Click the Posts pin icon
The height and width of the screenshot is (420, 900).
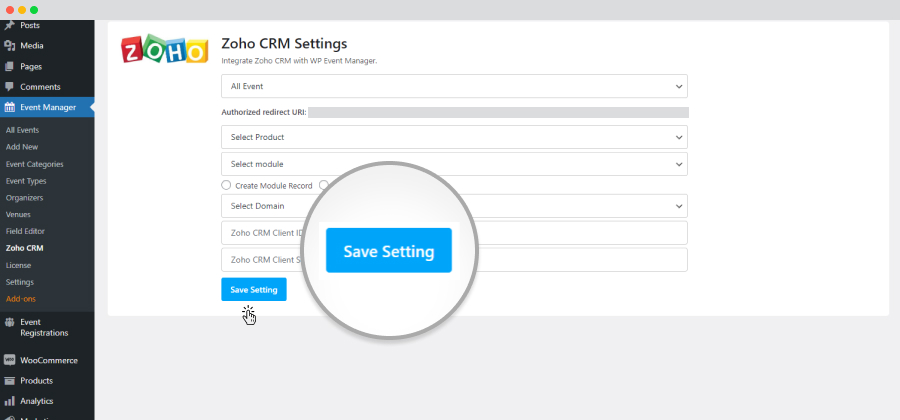[x=9, y=25]
